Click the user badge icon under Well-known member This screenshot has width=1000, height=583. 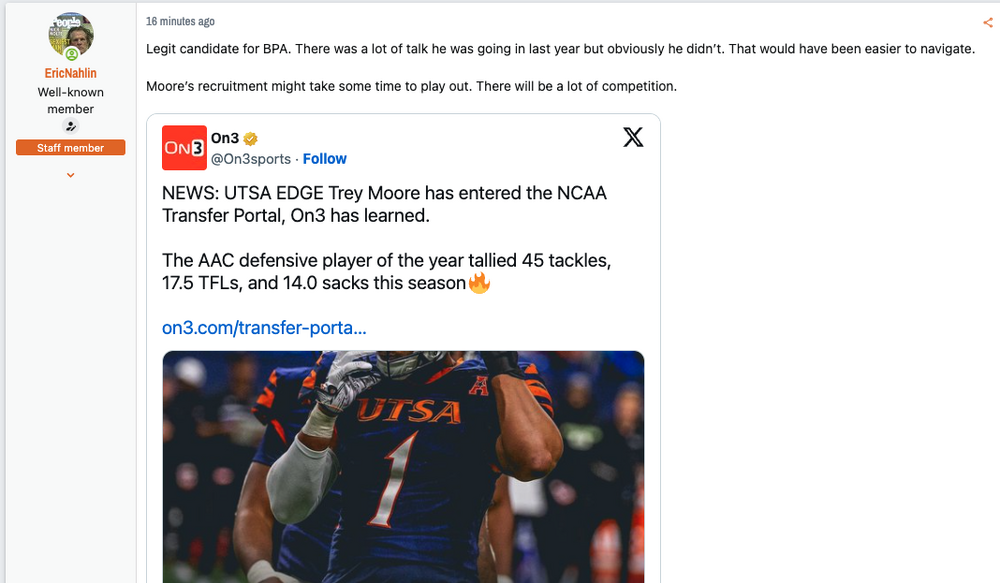point(70,127)
